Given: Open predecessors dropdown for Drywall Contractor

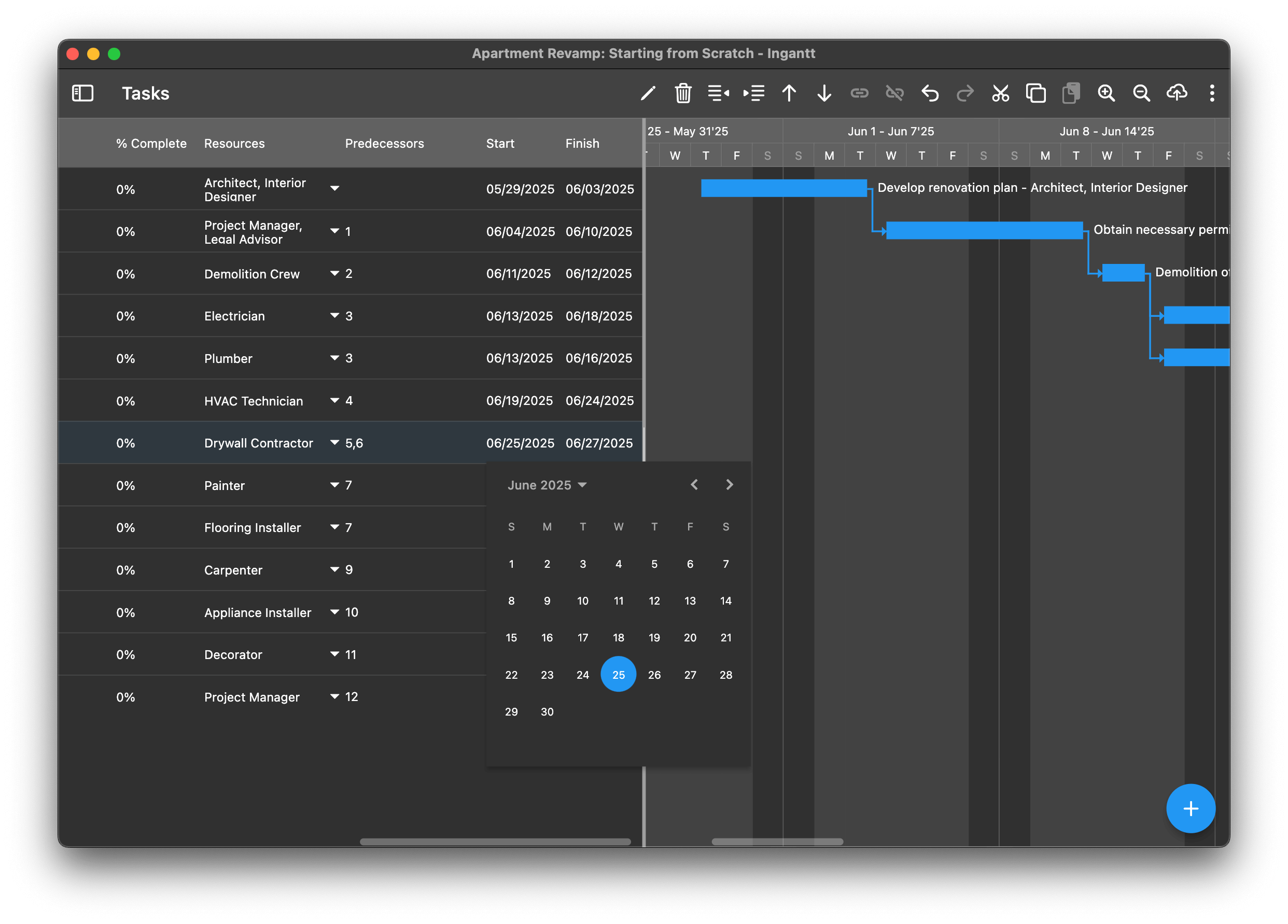Looking at the screenshot, I should click(x=335, y=443).
